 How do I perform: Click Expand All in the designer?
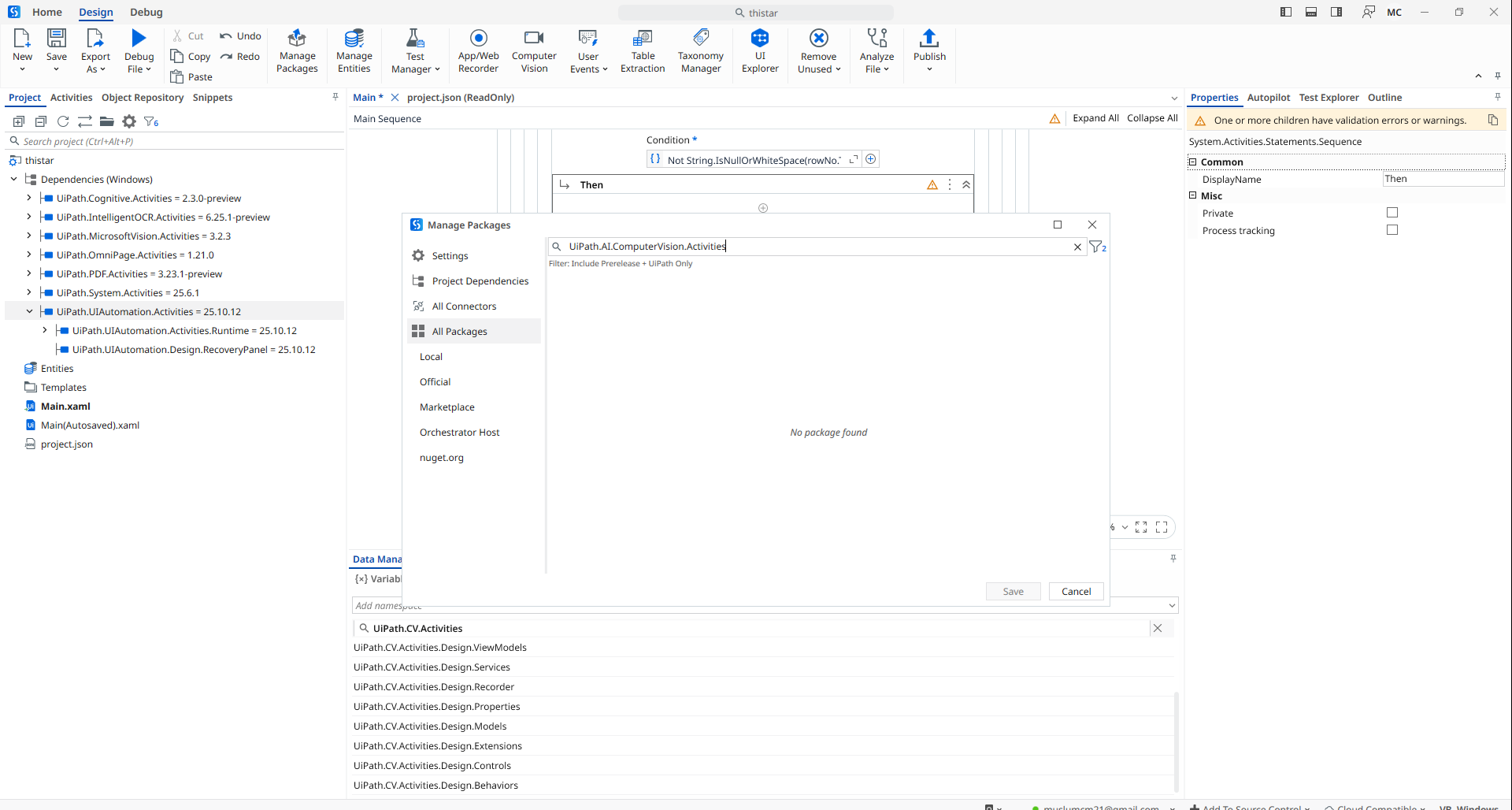click(1095, 118)
